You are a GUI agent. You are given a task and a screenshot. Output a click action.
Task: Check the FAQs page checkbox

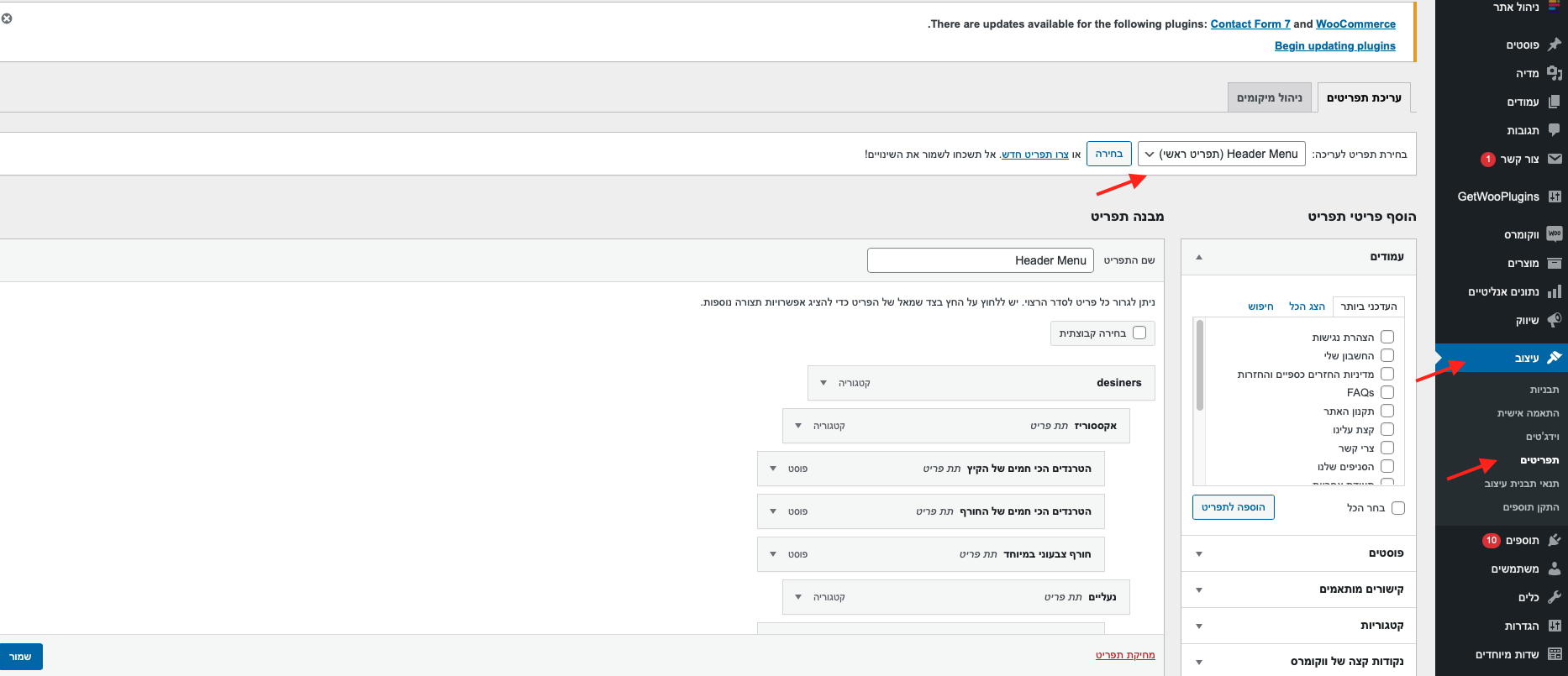click(1386, 392)
